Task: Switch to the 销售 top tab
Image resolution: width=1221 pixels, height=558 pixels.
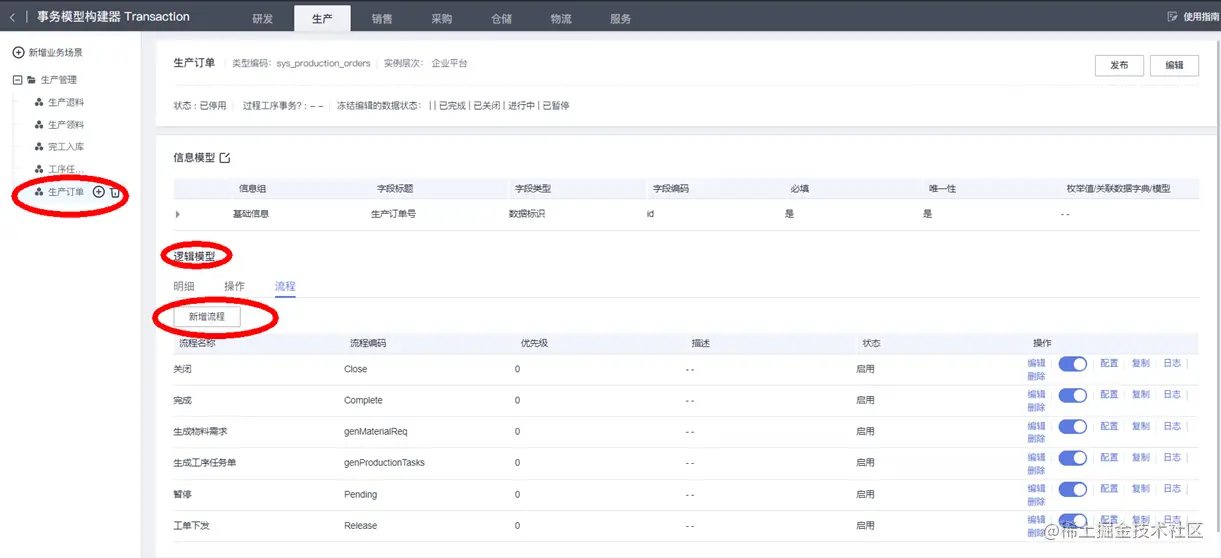Action: (x=381, y=19)
